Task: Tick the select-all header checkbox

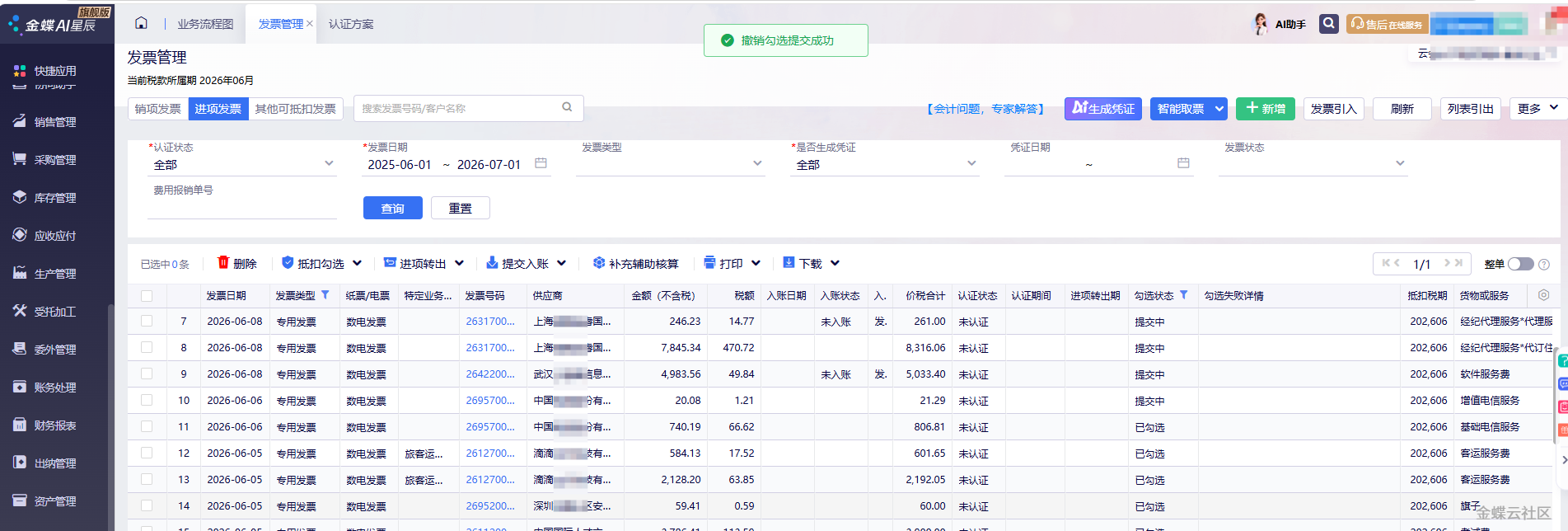Action: click(147, 296)
